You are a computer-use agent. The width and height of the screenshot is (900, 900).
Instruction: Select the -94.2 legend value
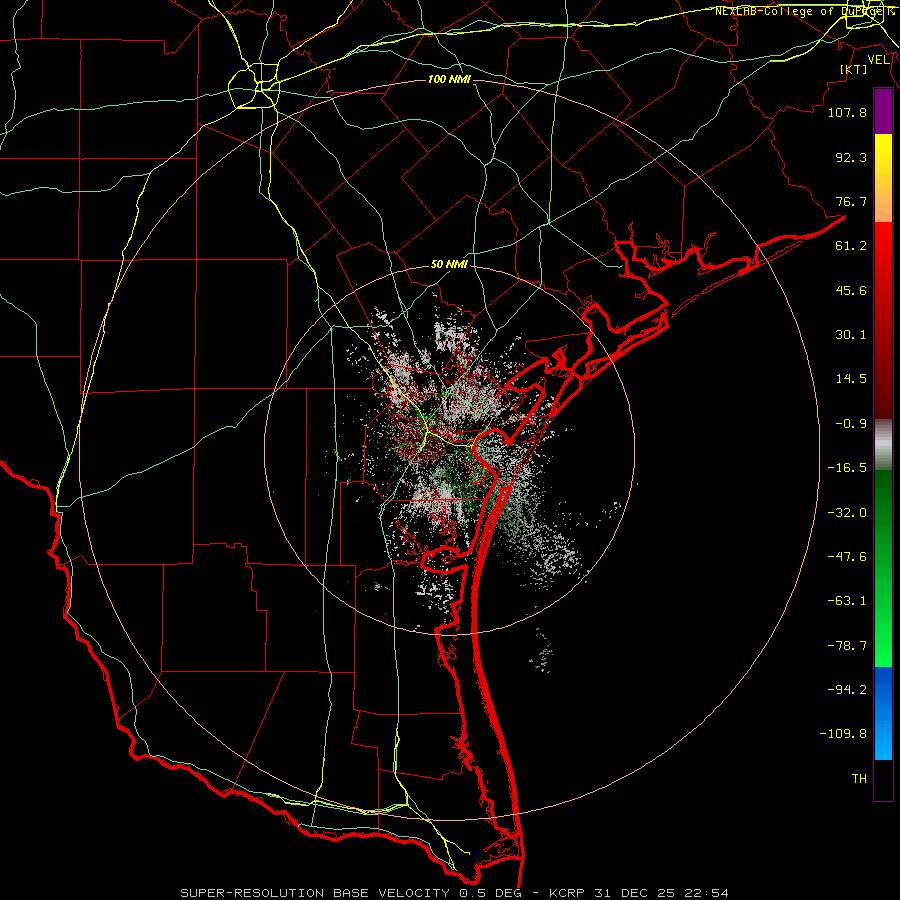tap(847, 689)
